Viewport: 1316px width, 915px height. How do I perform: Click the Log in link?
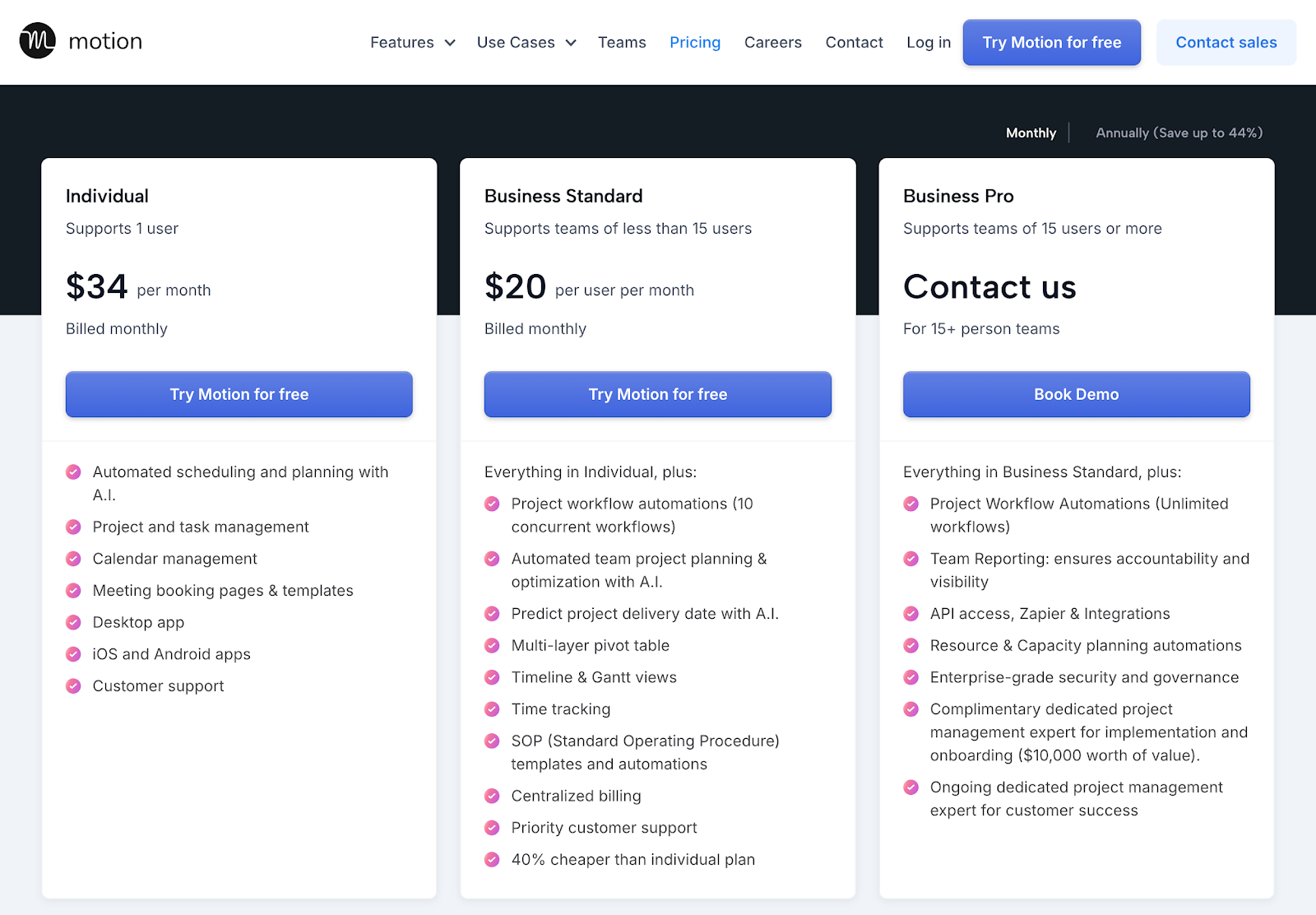coord(928,42)
